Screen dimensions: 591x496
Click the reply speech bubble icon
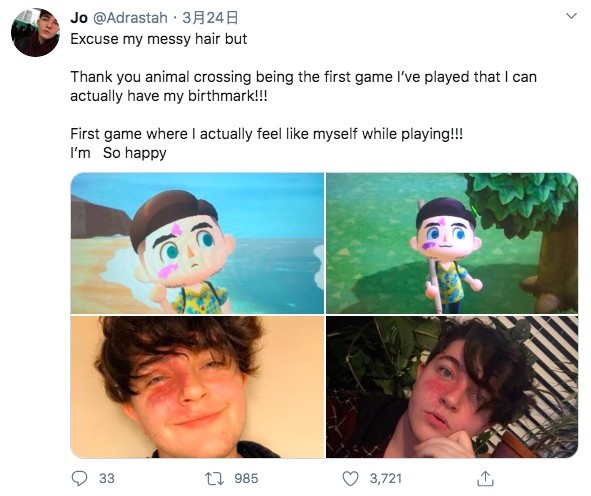(x=80, y=478)
